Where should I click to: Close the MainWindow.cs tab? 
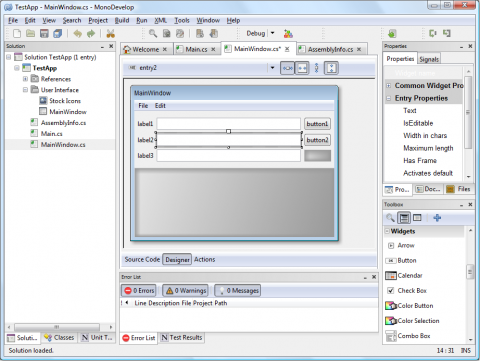(287, 49)
